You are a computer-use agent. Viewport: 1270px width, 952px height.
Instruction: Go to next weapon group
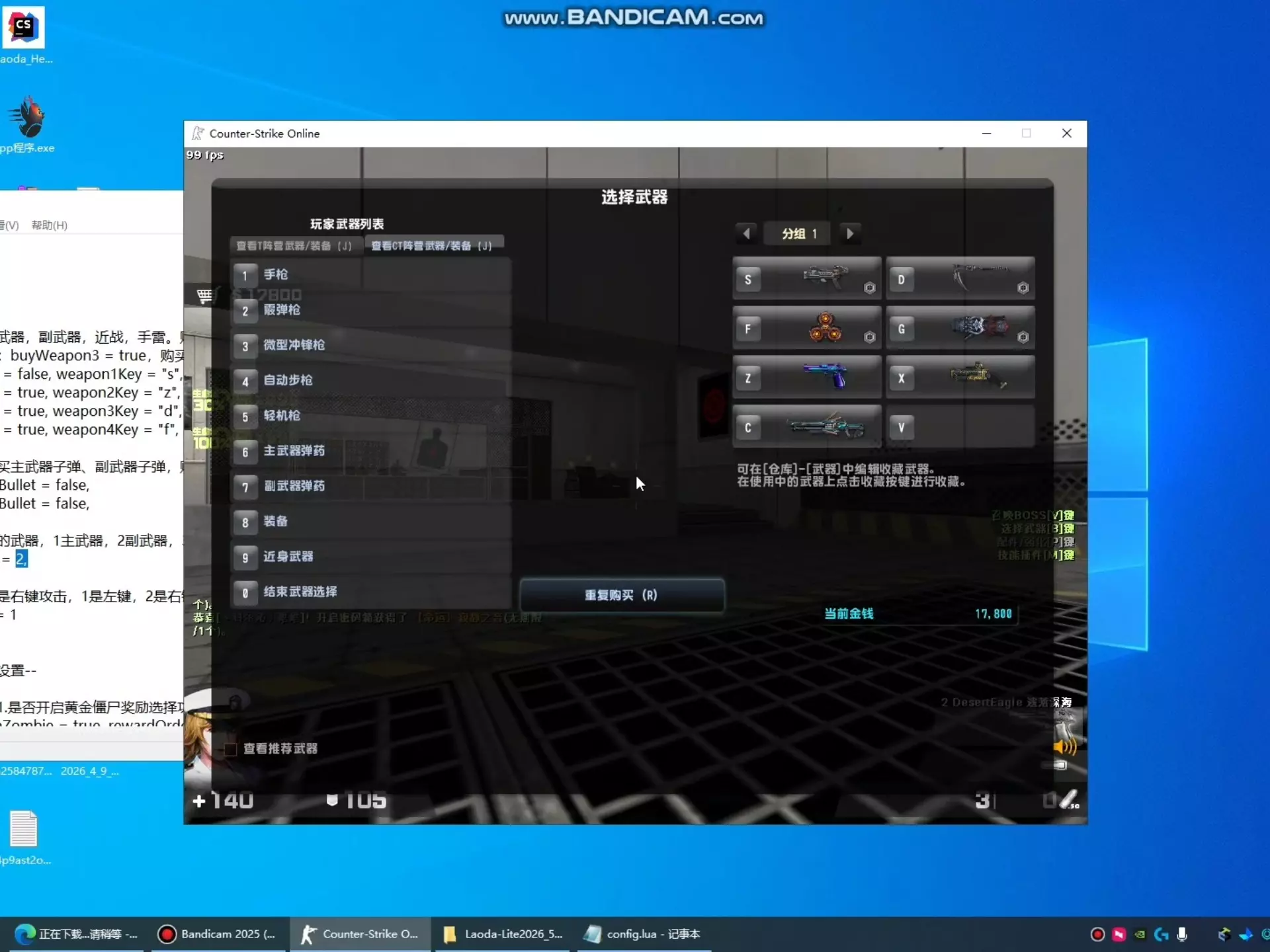click(850, 233)
